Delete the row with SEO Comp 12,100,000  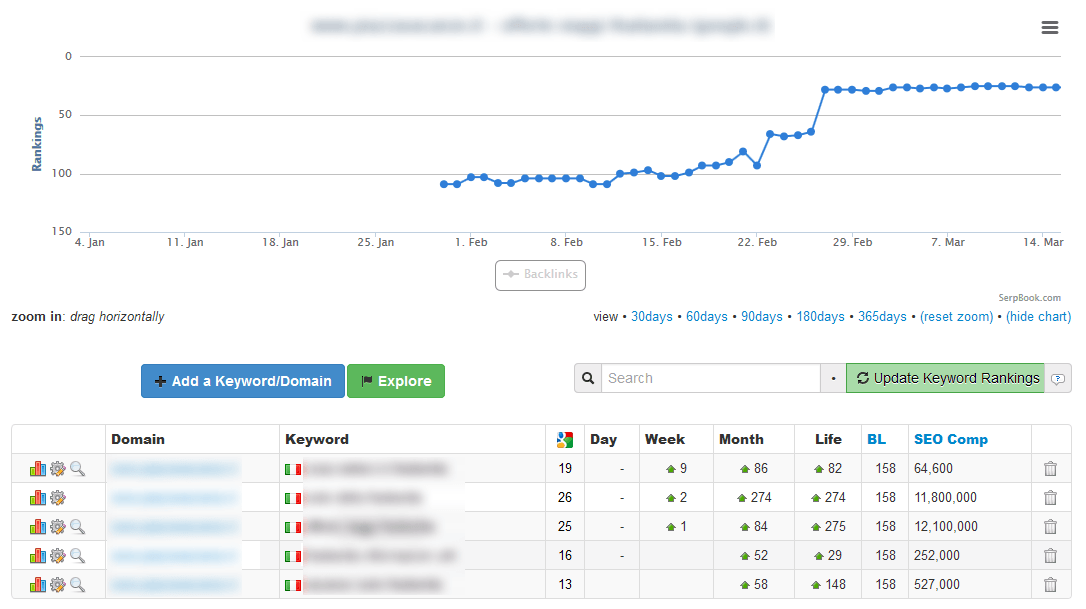tap(1050, 527)
